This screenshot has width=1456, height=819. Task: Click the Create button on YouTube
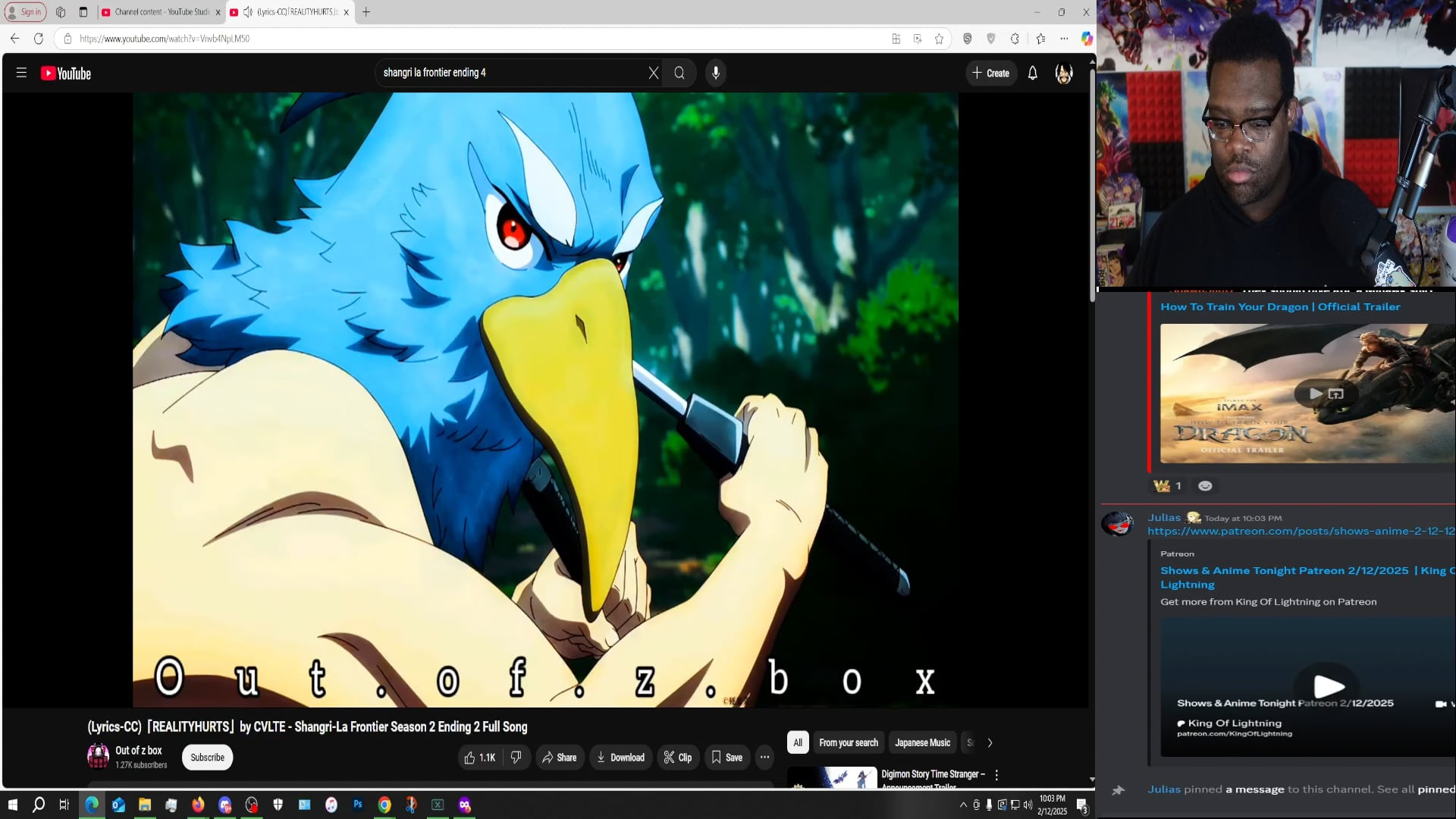click(x=991, y=74)
